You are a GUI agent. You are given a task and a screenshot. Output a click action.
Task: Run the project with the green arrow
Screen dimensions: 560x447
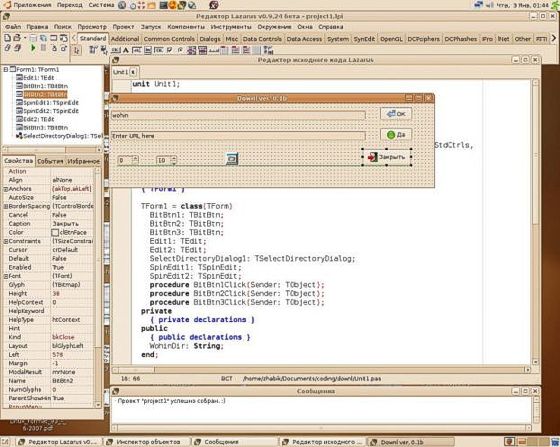[33, 48]
